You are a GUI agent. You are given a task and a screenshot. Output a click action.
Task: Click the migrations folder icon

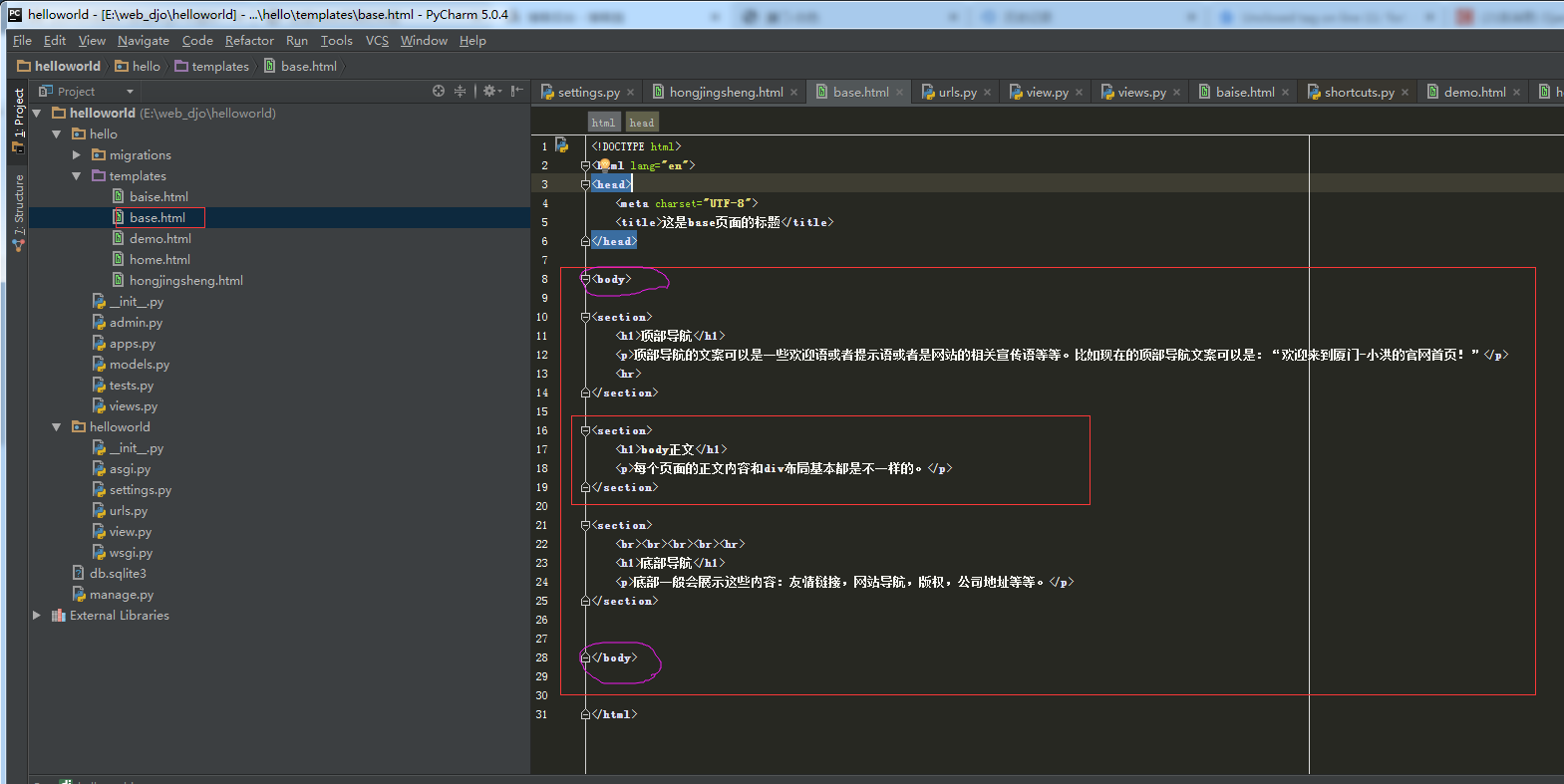[x=99, y=155]
